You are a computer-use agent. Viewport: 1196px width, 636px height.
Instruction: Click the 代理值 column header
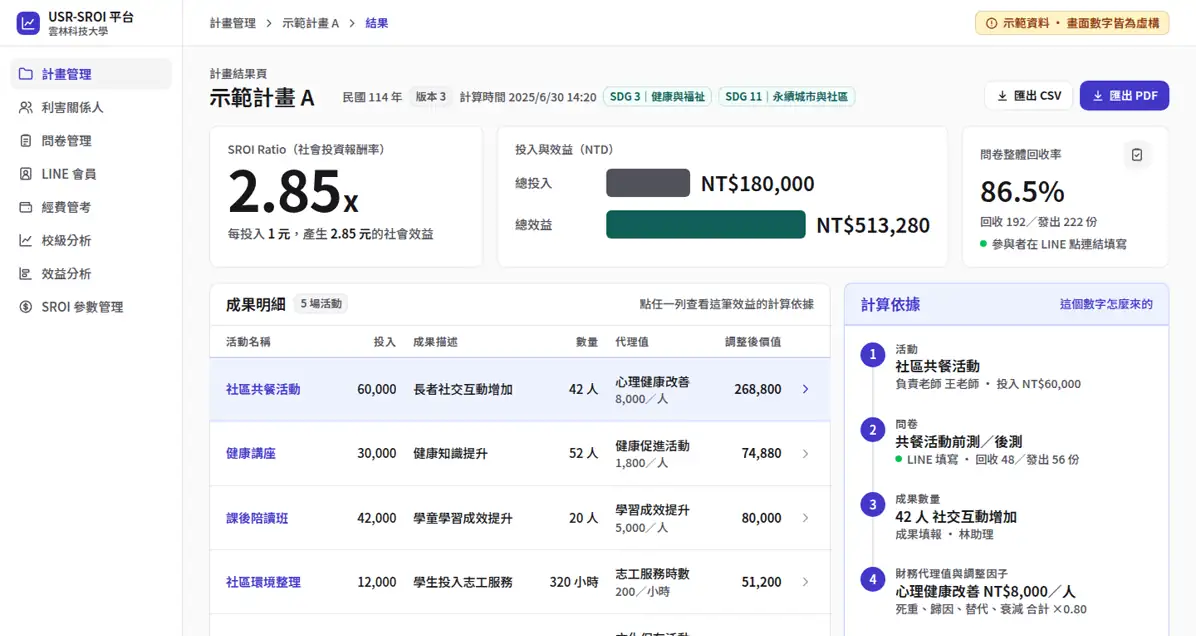632,342
